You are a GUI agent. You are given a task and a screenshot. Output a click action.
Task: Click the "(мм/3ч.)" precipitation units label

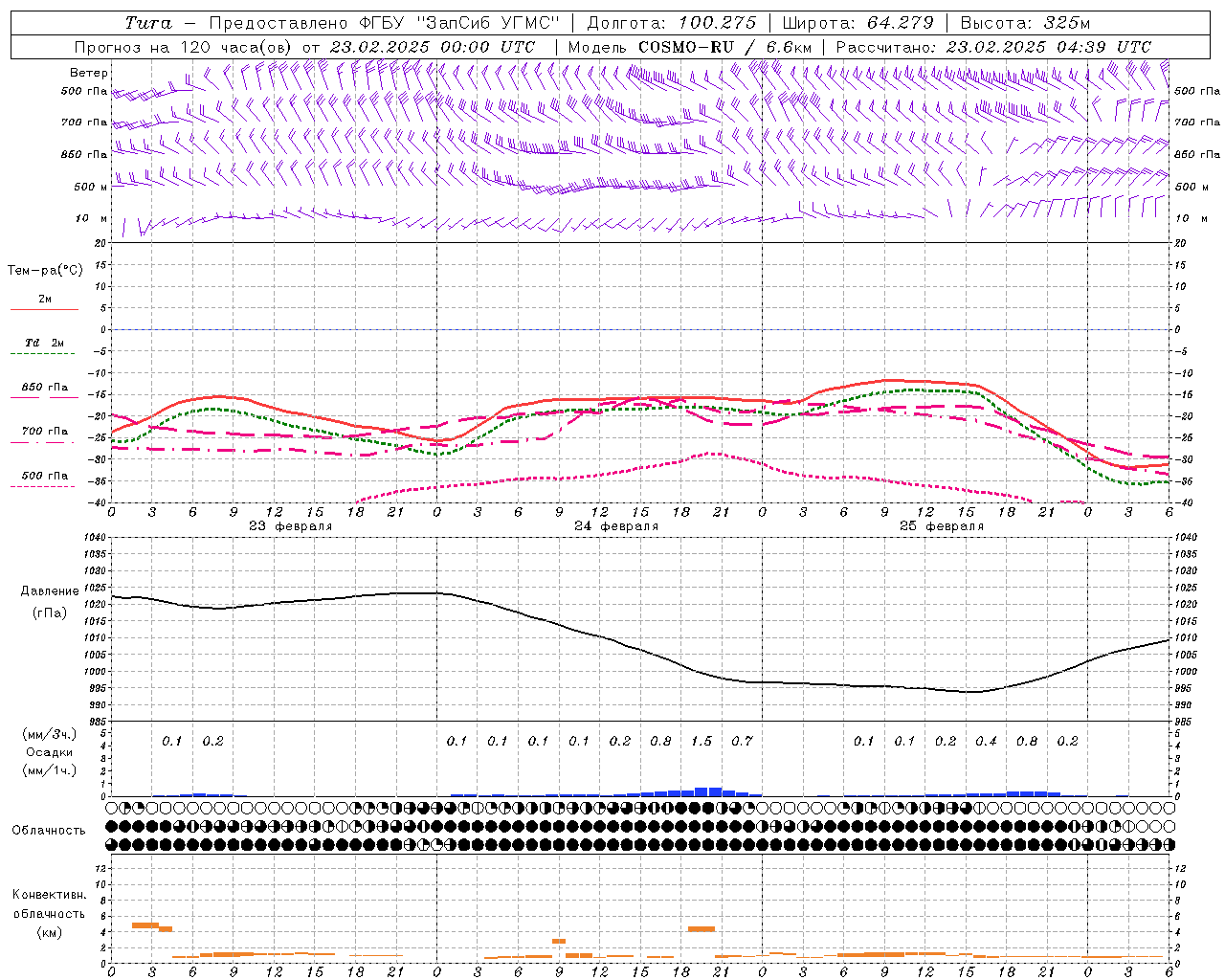[50, 734]
